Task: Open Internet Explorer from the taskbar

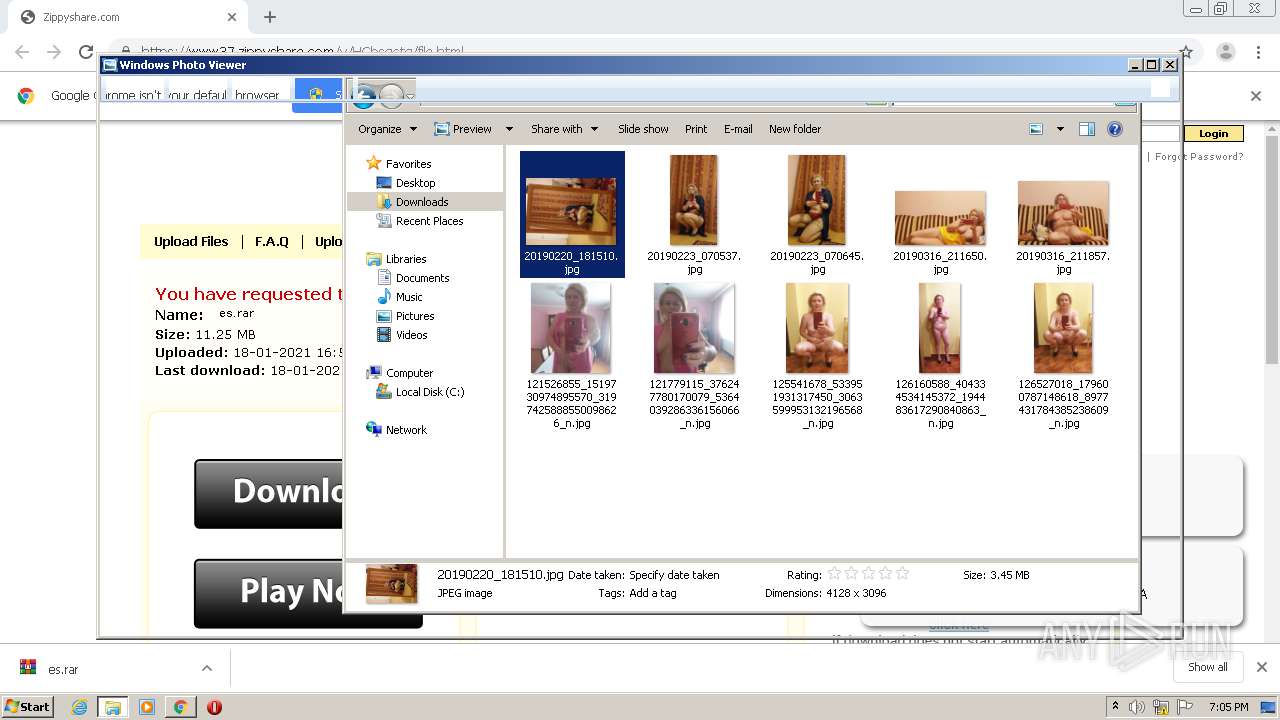Action: click(79, 707)
